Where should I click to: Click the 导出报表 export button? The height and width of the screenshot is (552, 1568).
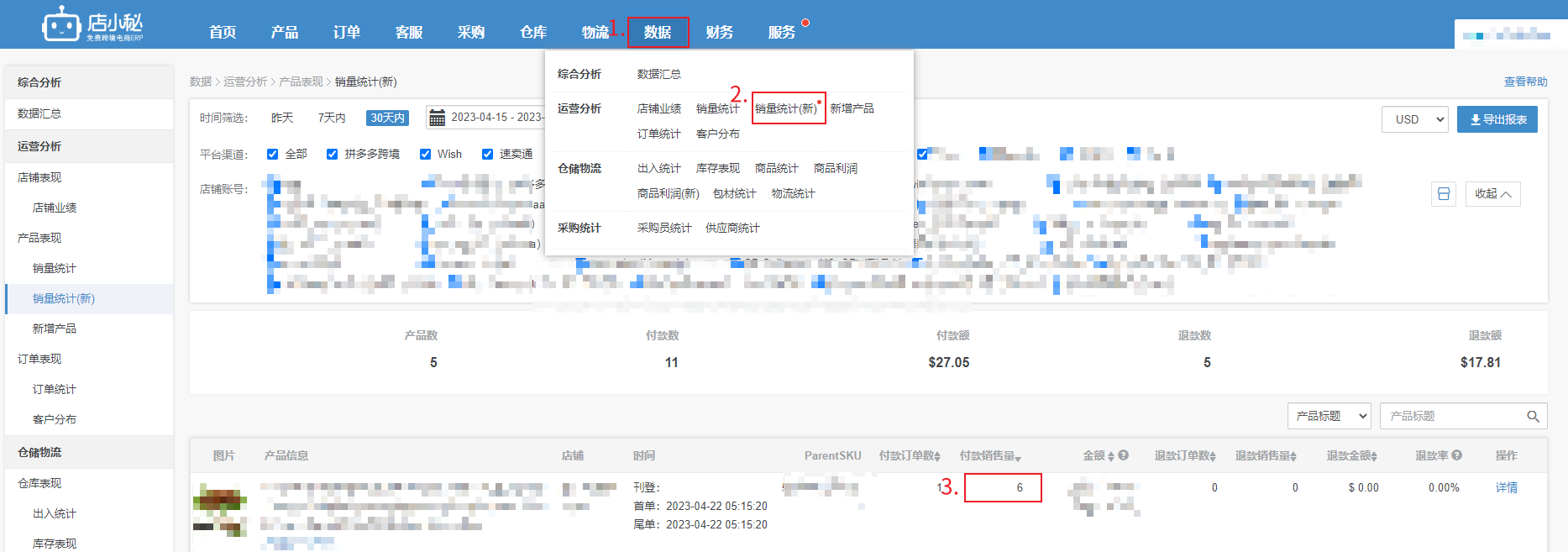1497,119
